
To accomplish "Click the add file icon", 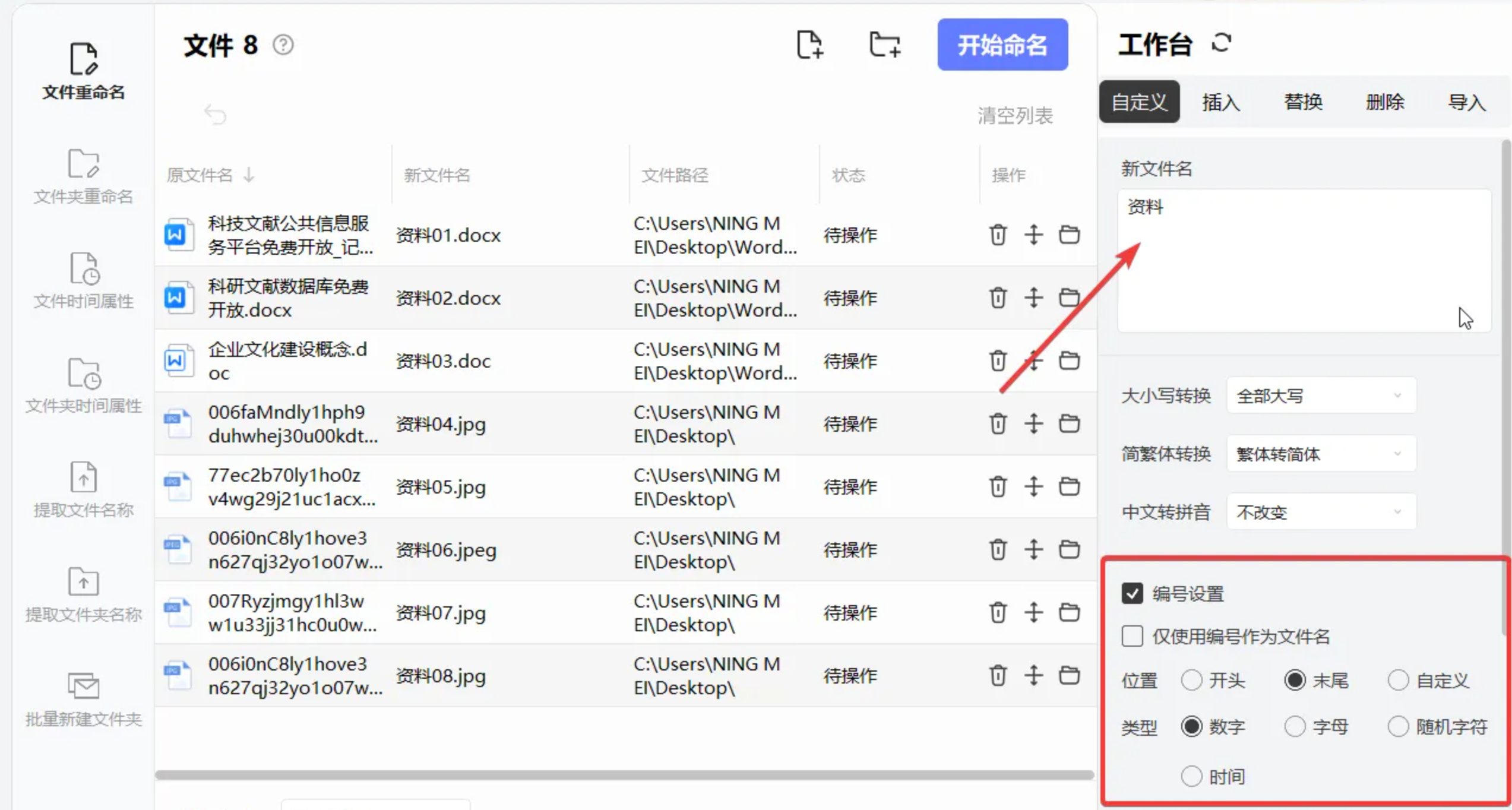I will pyautogui.click(x=809, y=45).
